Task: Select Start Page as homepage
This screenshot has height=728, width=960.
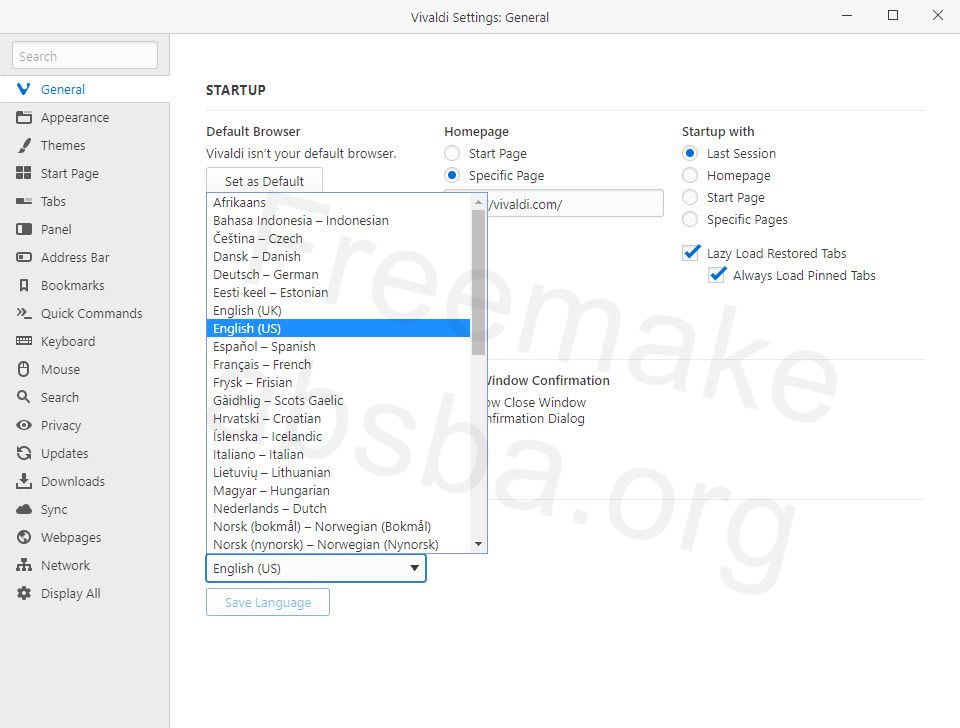Action: [452, 153]
